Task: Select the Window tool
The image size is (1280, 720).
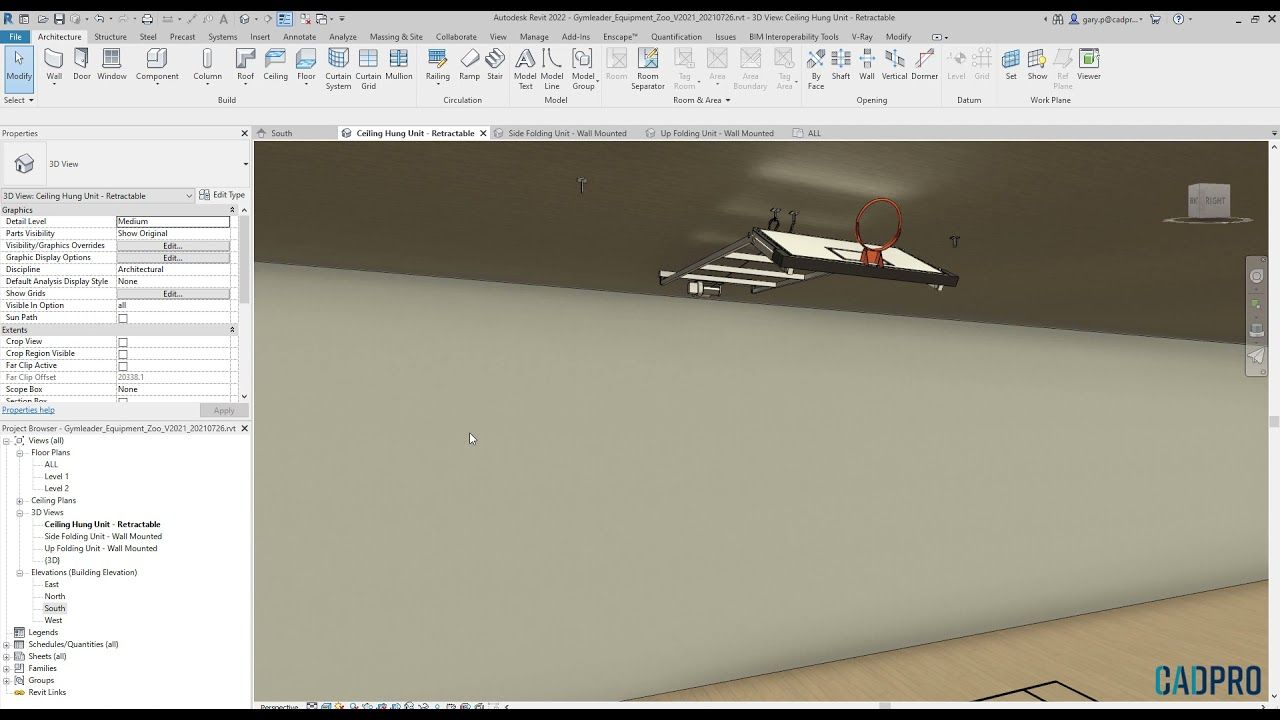Action: pyautogui.click(x=112, y=65)
